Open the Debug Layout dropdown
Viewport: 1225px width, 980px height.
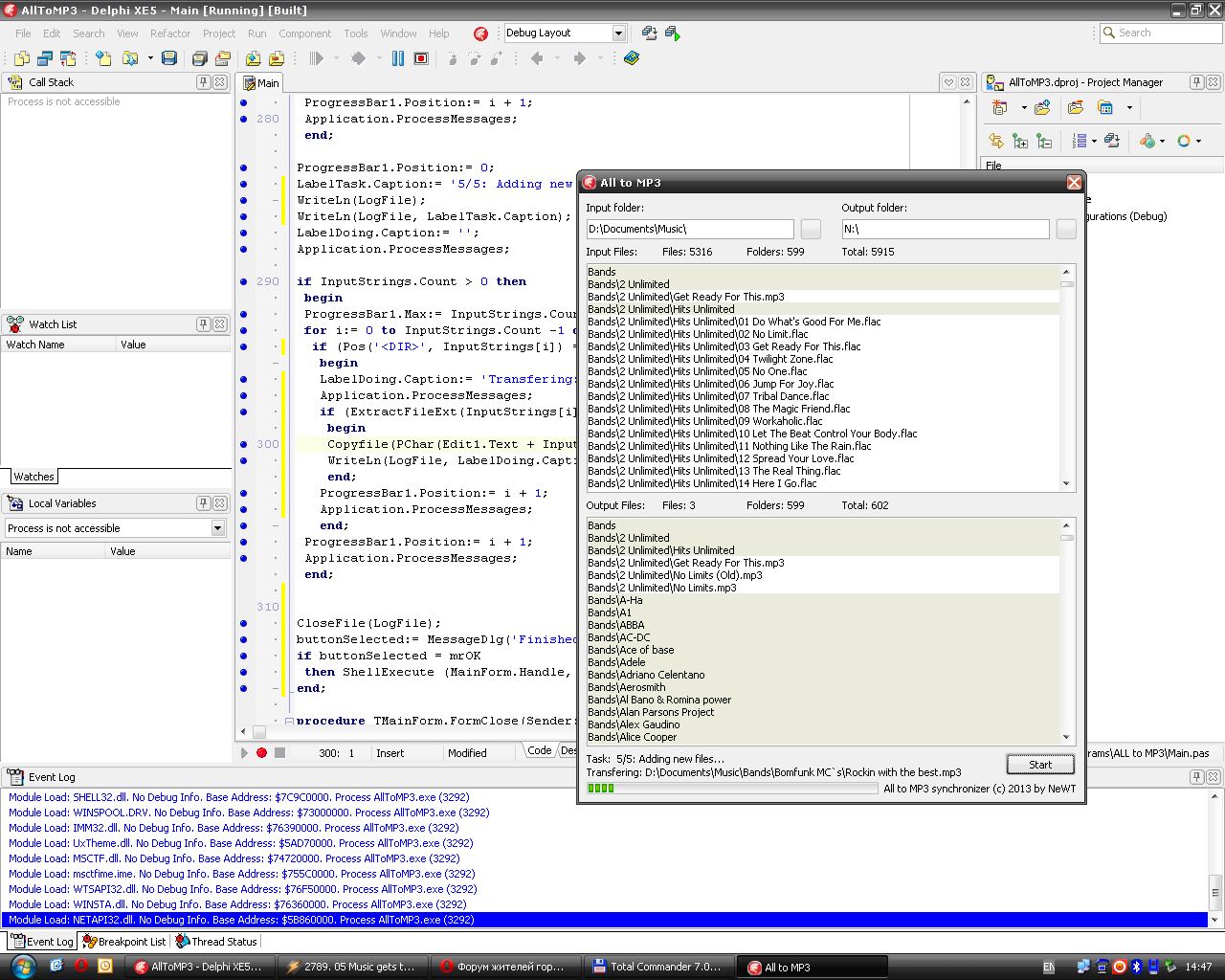tap(618, 33)
